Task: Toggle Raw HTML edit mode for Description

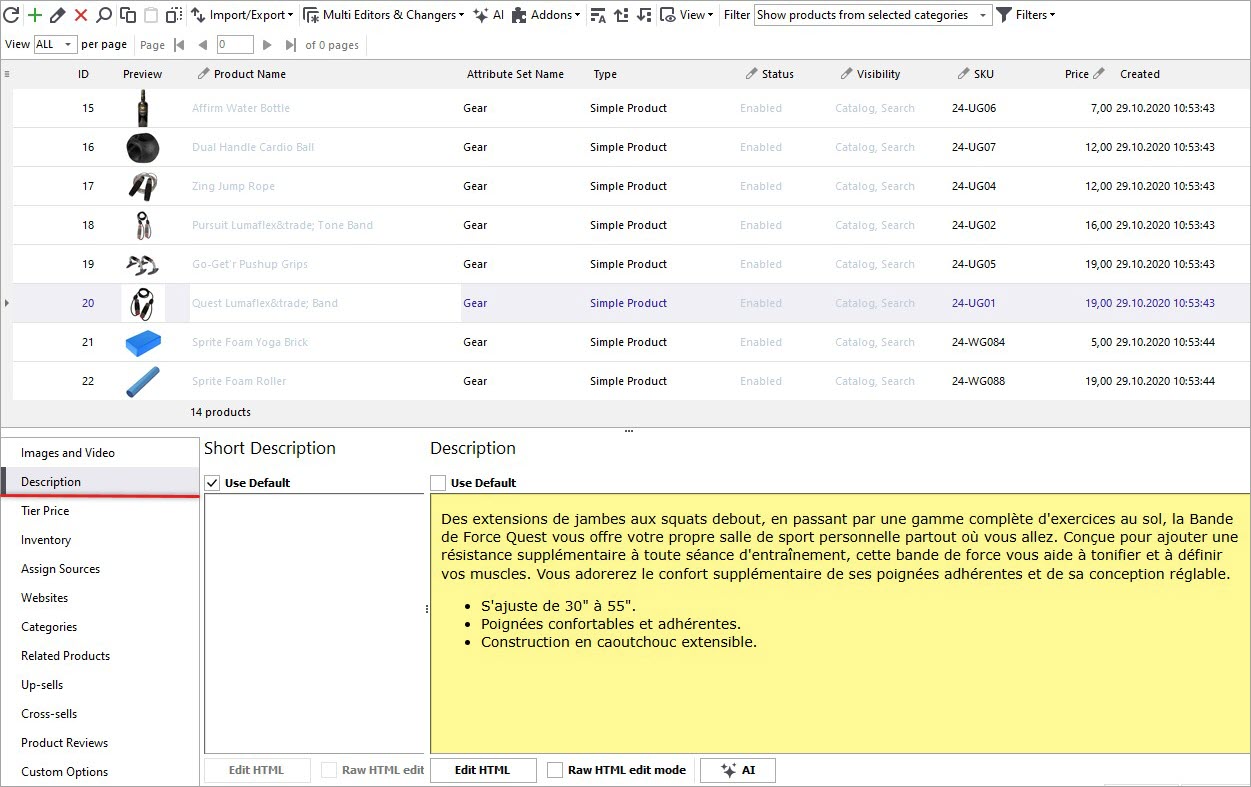Action: pos(555,770)
